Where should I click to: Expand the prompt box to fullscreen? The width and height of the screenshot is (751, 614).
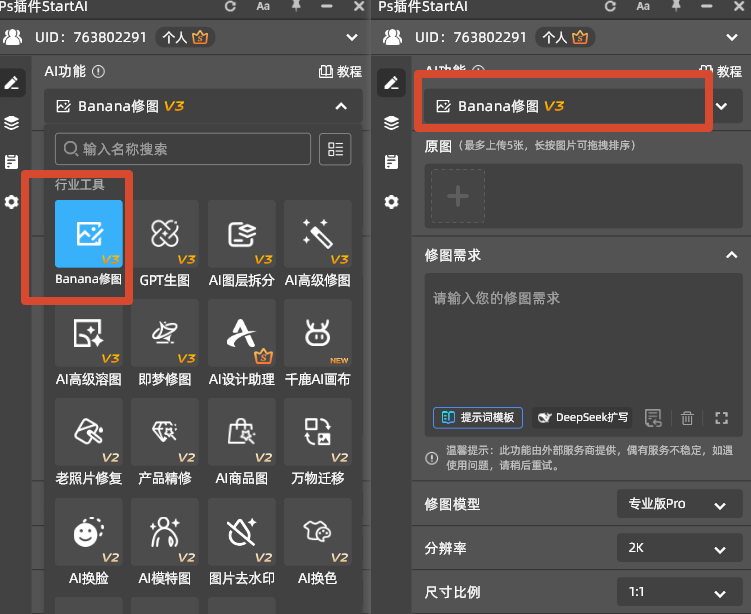point(722,418)
